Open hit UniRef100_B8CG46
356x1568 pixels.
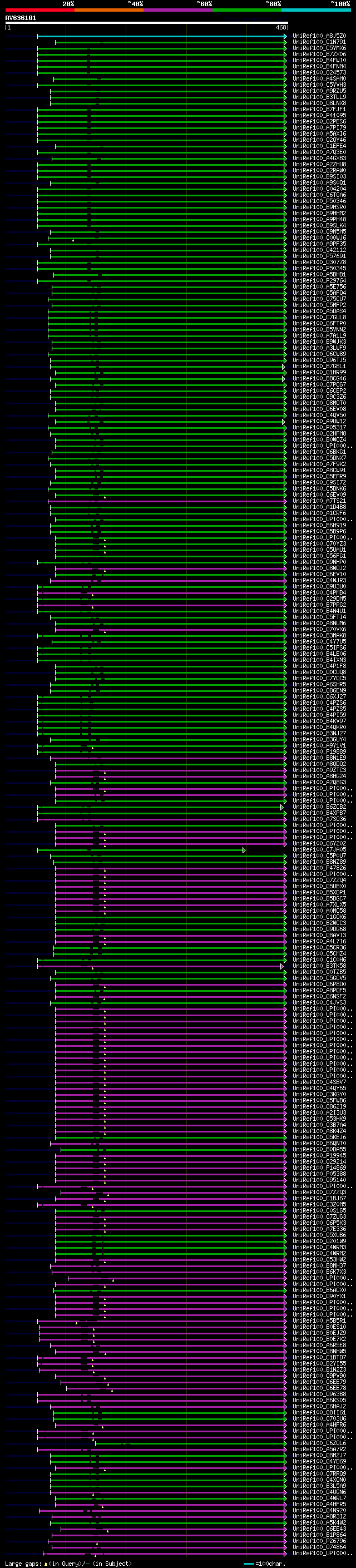[x=319, y=379]
